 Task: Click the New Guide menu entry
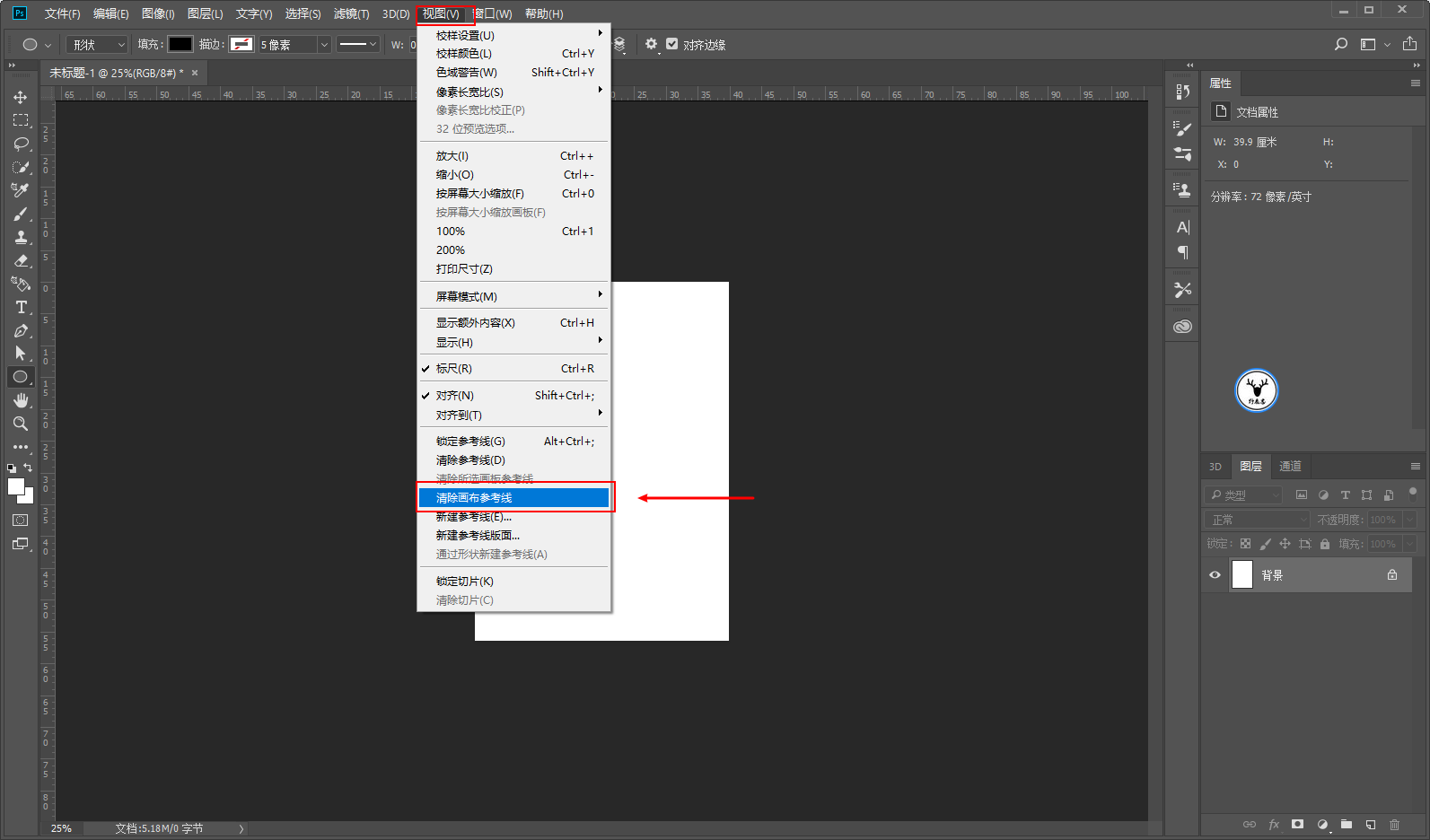tap(474, 518)
